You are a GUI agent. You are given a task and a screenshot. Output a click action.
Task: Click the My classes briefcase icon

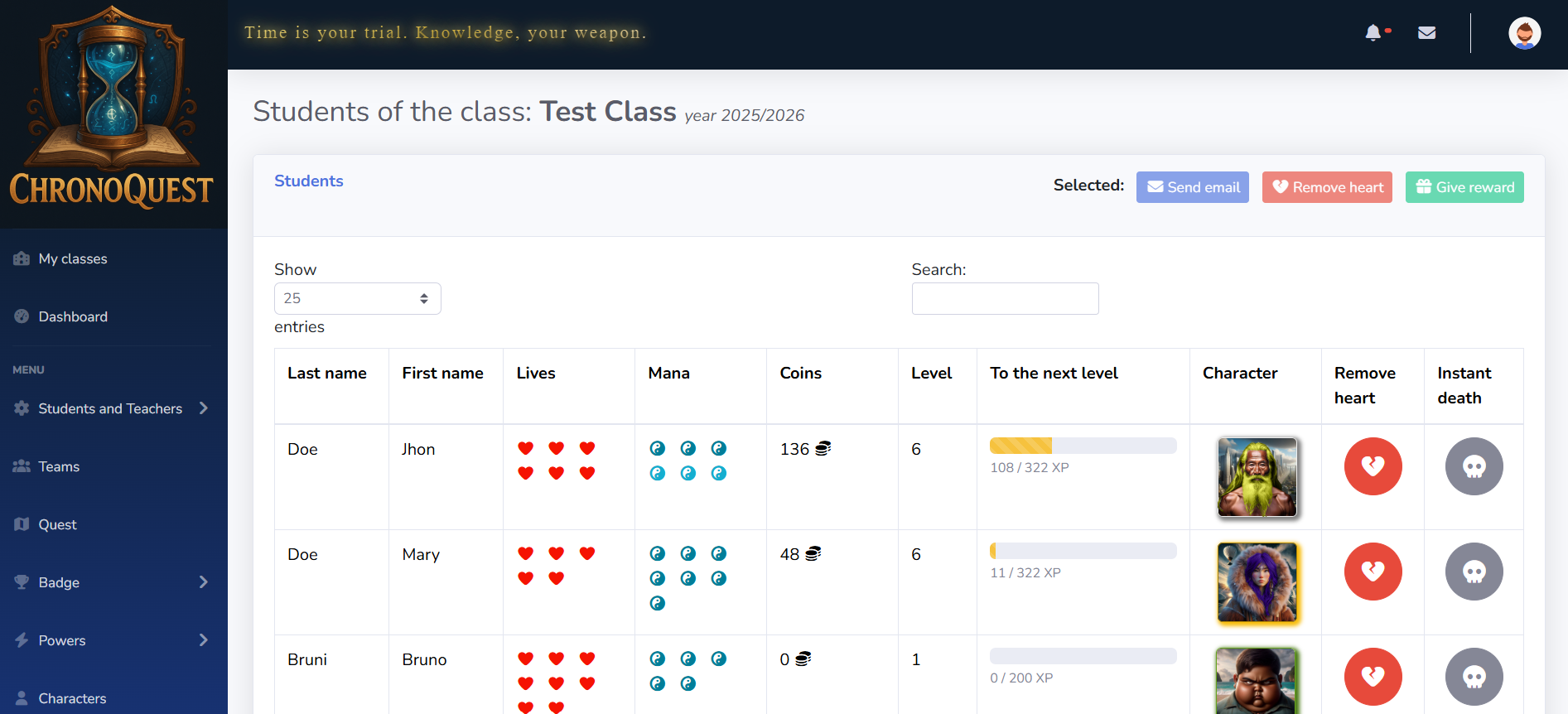click(22, 258)
